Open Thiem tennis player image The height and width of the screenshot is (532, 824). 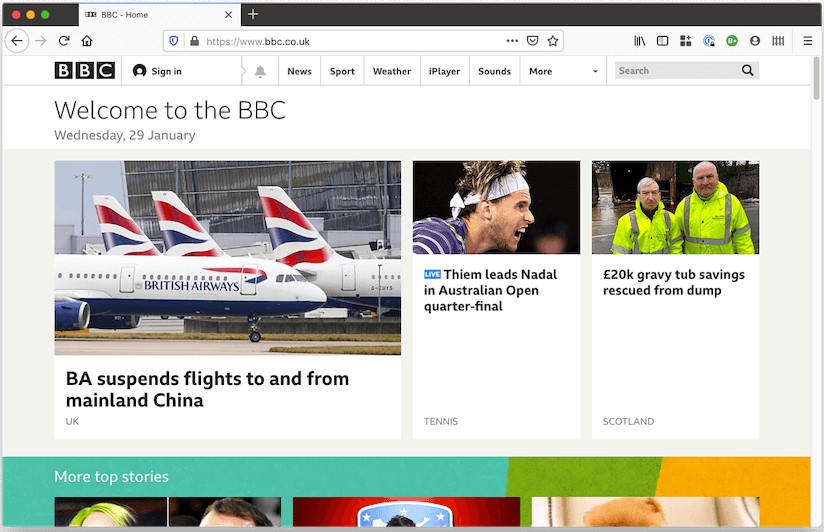(x=496, y=207)
